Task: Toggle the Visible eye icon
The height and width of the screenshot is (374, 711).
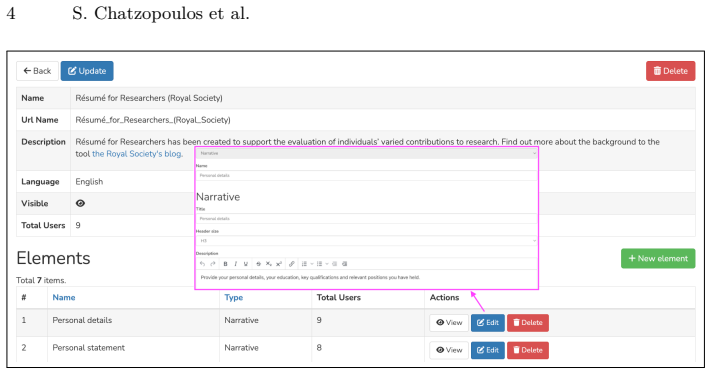Action: (80, 203)
